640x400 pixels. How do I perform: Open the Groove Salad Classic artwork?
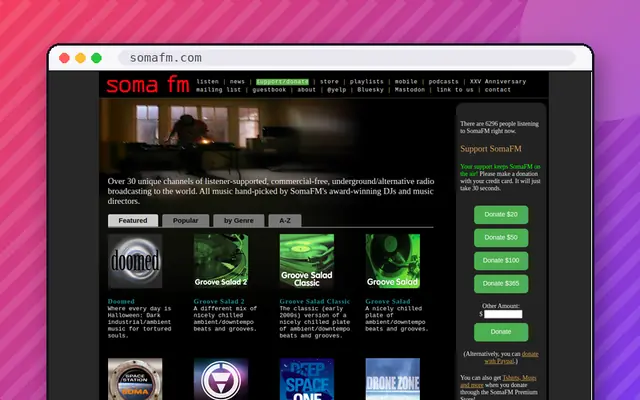307,261
